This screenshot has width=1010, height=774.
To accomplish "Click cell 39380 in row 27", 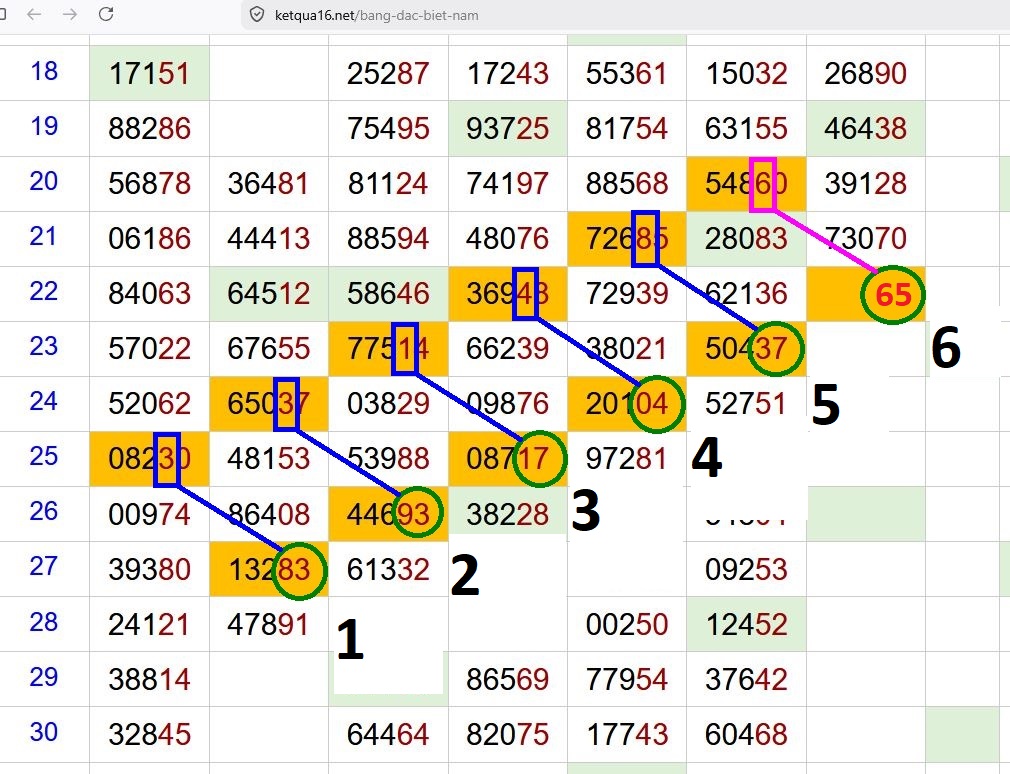I will [x=149, y=569].
